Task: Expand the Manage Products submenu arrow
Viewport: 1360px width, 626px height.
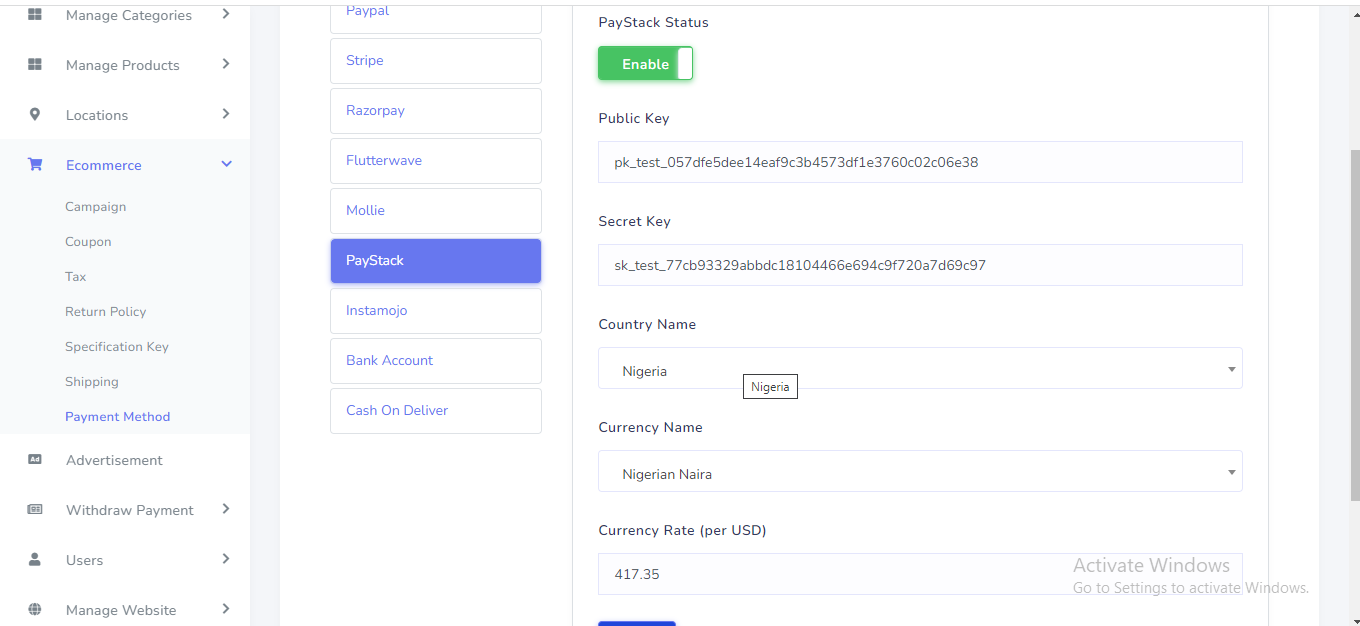Action: [226, 65]
